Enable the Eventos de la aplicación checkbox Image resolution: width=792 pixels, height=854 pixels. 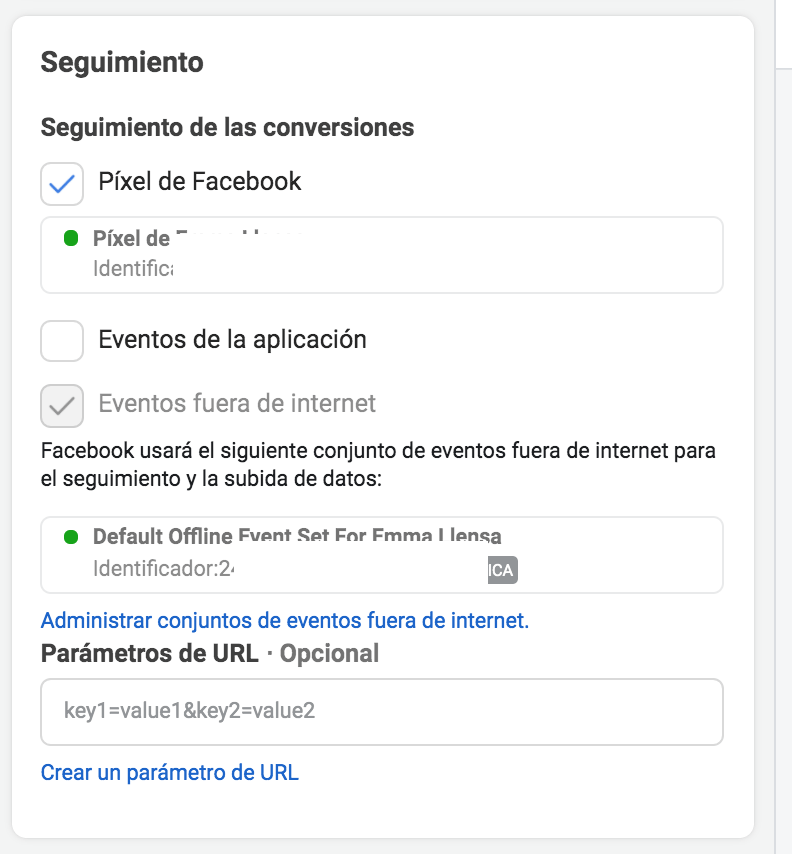click(x=62, y=341)
